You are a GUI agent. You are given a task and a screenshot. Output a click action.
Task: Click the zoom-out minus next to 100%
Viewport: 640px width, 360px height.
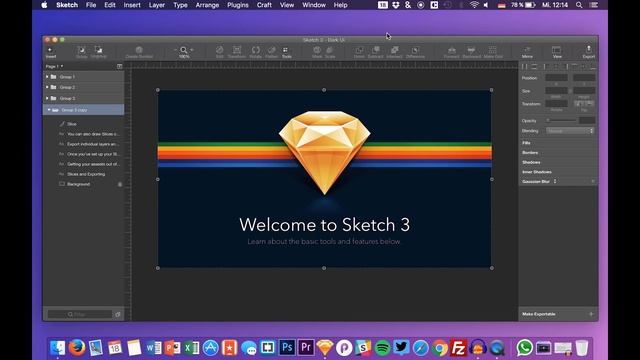tap(176, 50)
